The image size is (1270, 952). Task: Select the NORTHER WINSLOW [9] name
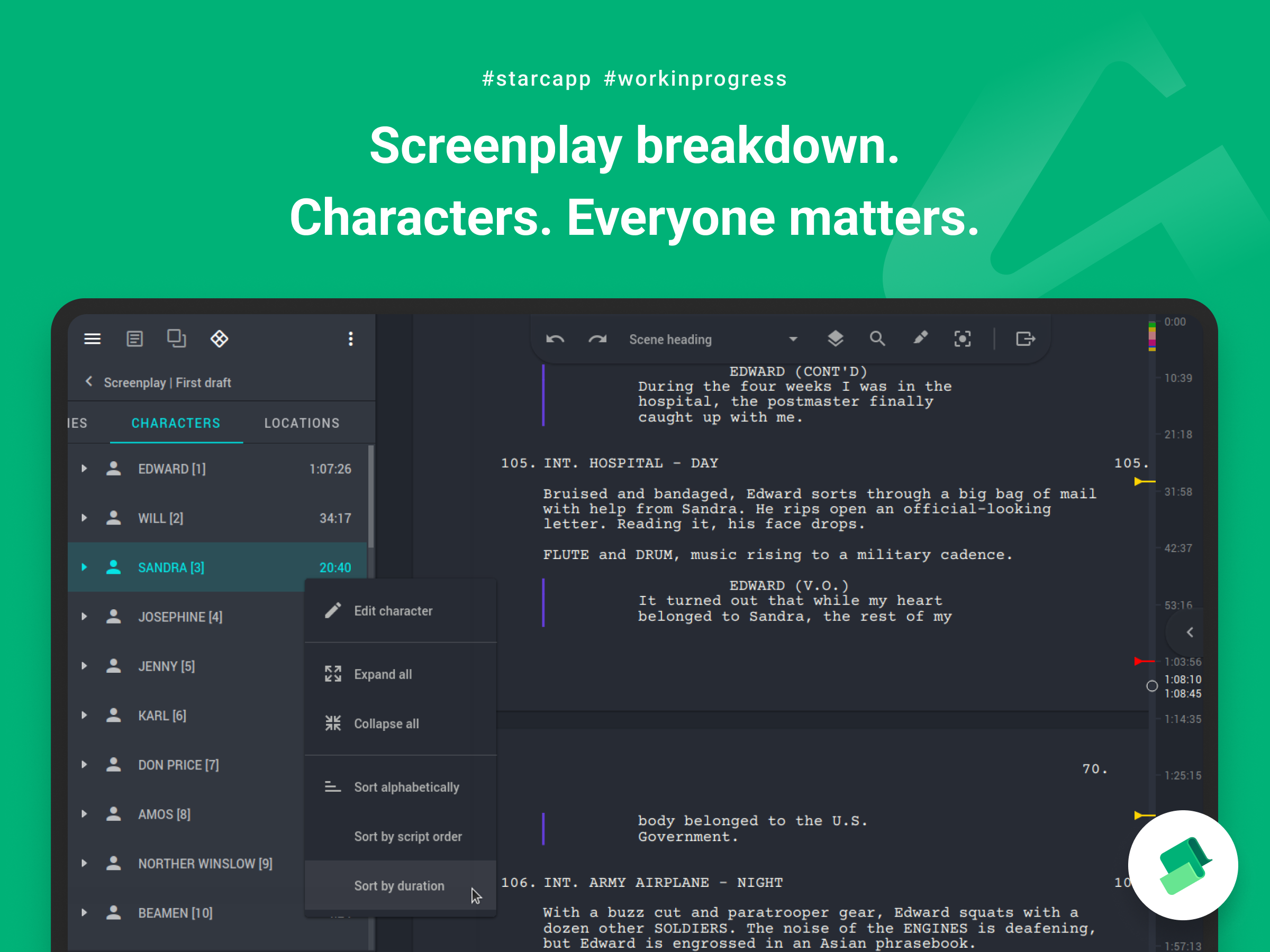click(x=205, y=864)
